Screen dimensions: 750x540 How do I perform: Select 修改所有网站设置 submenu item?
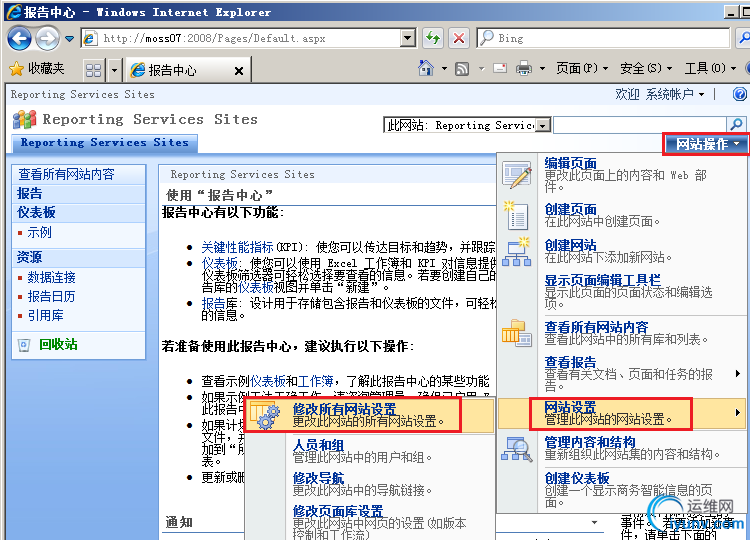point(369,415)
